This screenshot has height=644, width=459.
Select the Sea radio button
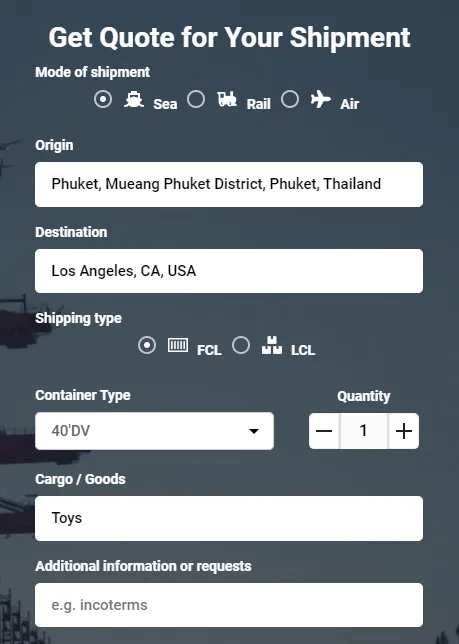pos(103,99)
